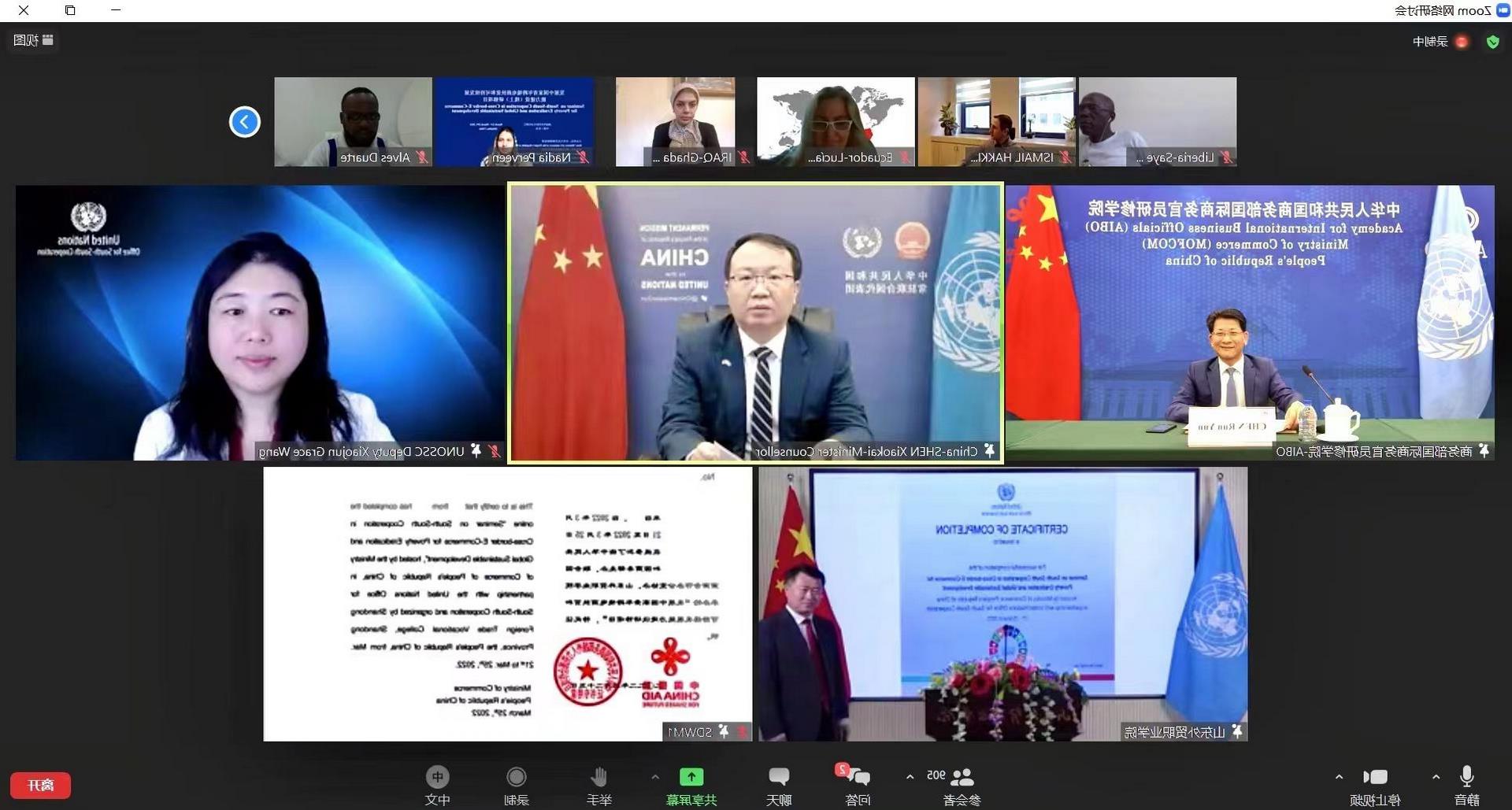Select China-SHEN Xiaokai speaker video tile
Image resolution: width=1512 pixels, height=810 pixels.
click(x=756, y=323)
